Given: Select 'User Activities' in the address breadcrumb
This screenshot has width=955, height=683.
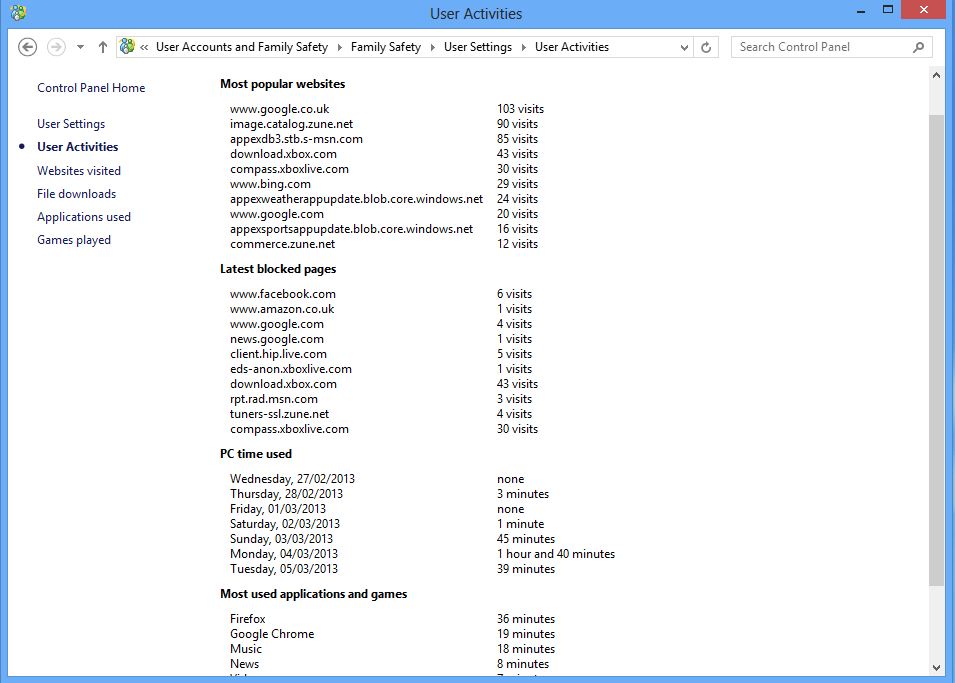Looking at the screenshot, I should [572, 47].
